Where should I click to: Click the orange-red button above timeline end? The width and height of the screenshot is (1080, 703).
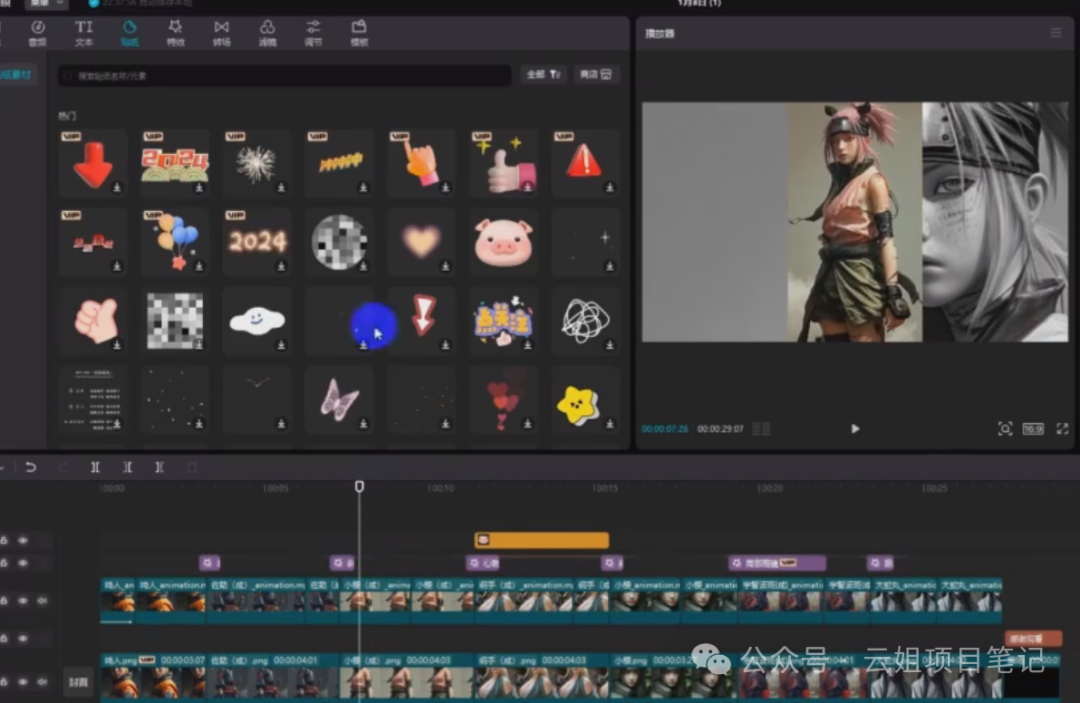click(1032, 638)
